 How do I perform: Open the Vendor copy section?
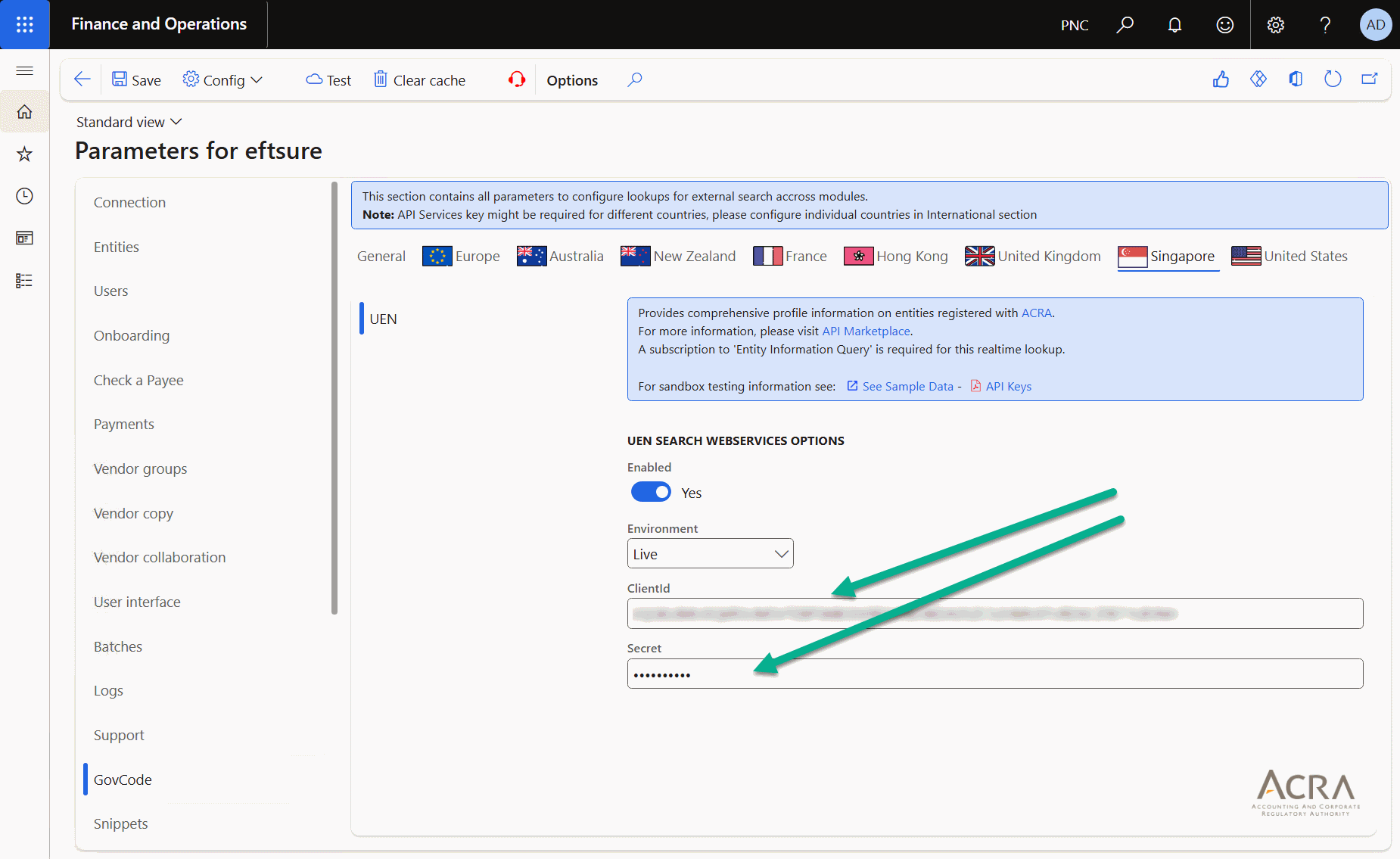coord(134,513)
